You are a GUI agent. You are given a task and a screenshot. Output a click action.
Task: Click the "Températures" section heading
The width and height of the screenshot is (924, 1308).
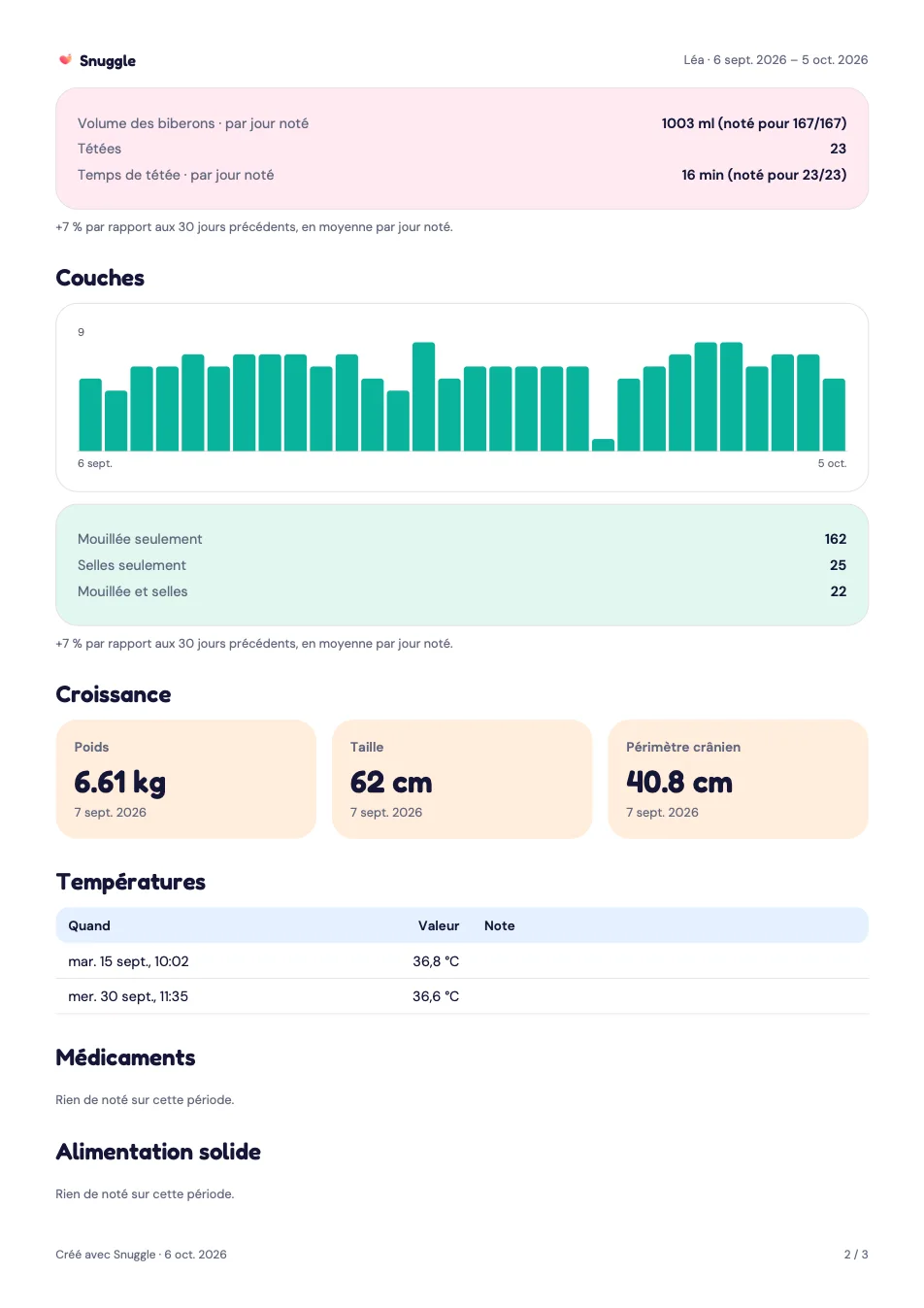tap(131, 882)
